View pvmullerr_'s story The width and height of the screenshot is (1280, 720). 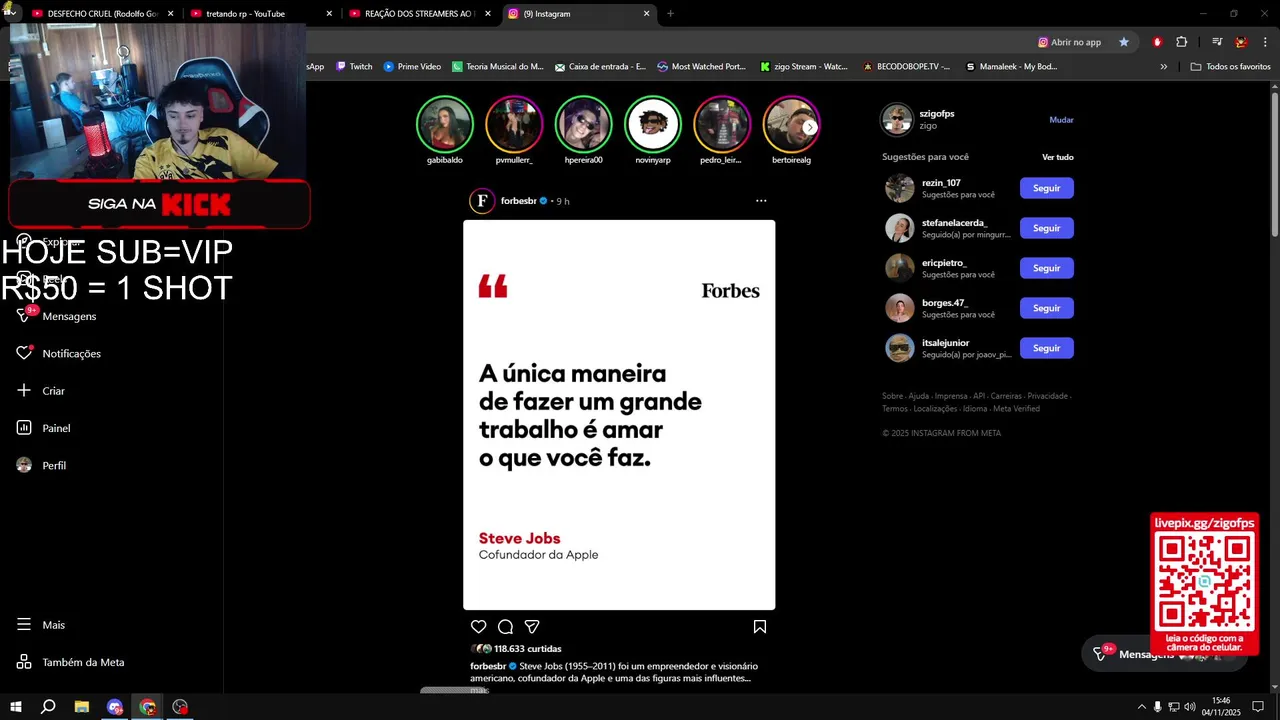click(x=514, y=124)
